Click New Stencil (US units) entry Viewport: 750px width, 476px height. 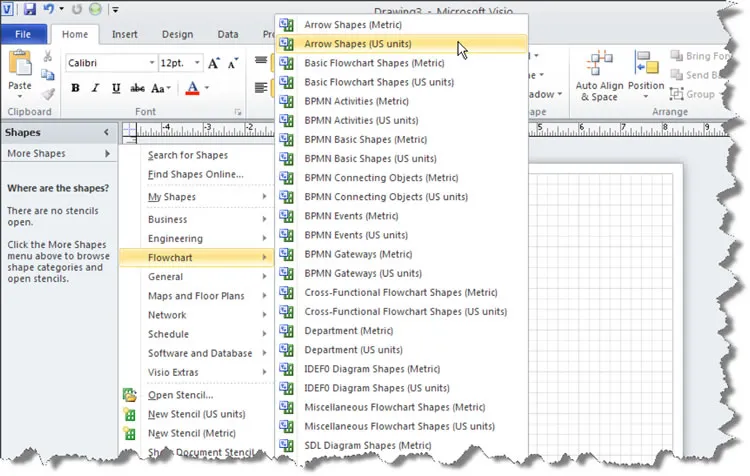pos(197,414)
